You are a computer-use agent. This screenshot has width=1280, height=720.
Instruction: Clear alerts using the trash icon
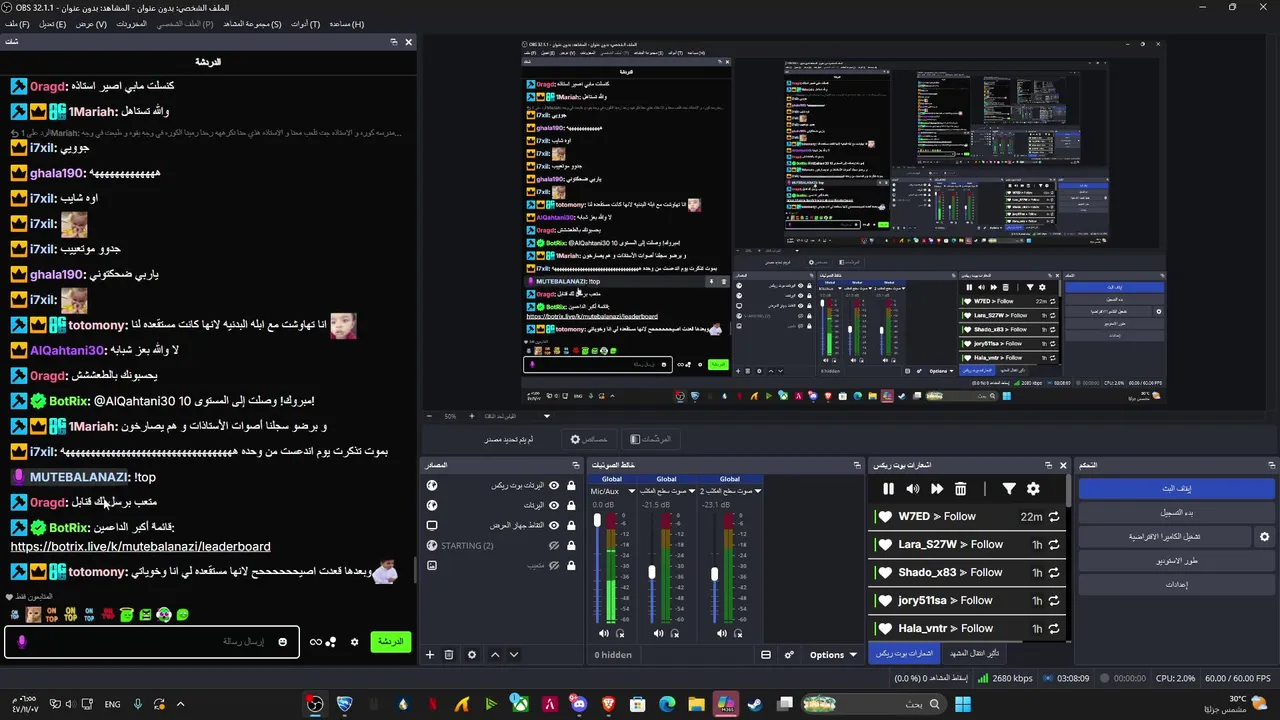coord(961,489)
